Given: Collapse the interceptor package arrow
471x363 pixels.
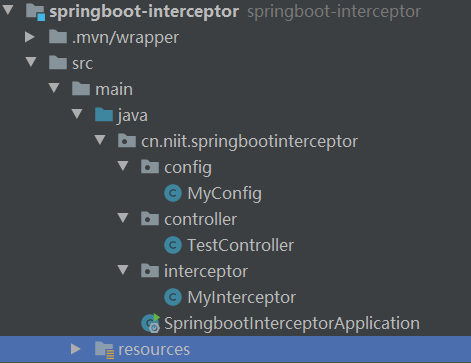Looking at the screenshot, I should pos(123,270).
